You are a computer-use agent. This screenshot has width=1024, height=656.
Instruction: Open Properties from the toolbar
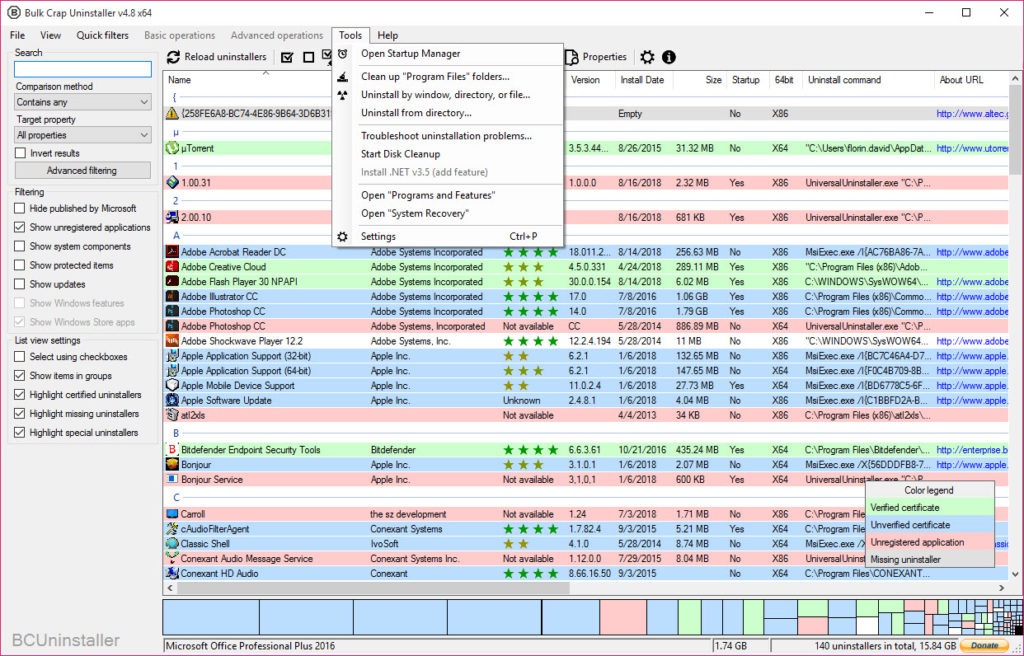pos(596,57)
